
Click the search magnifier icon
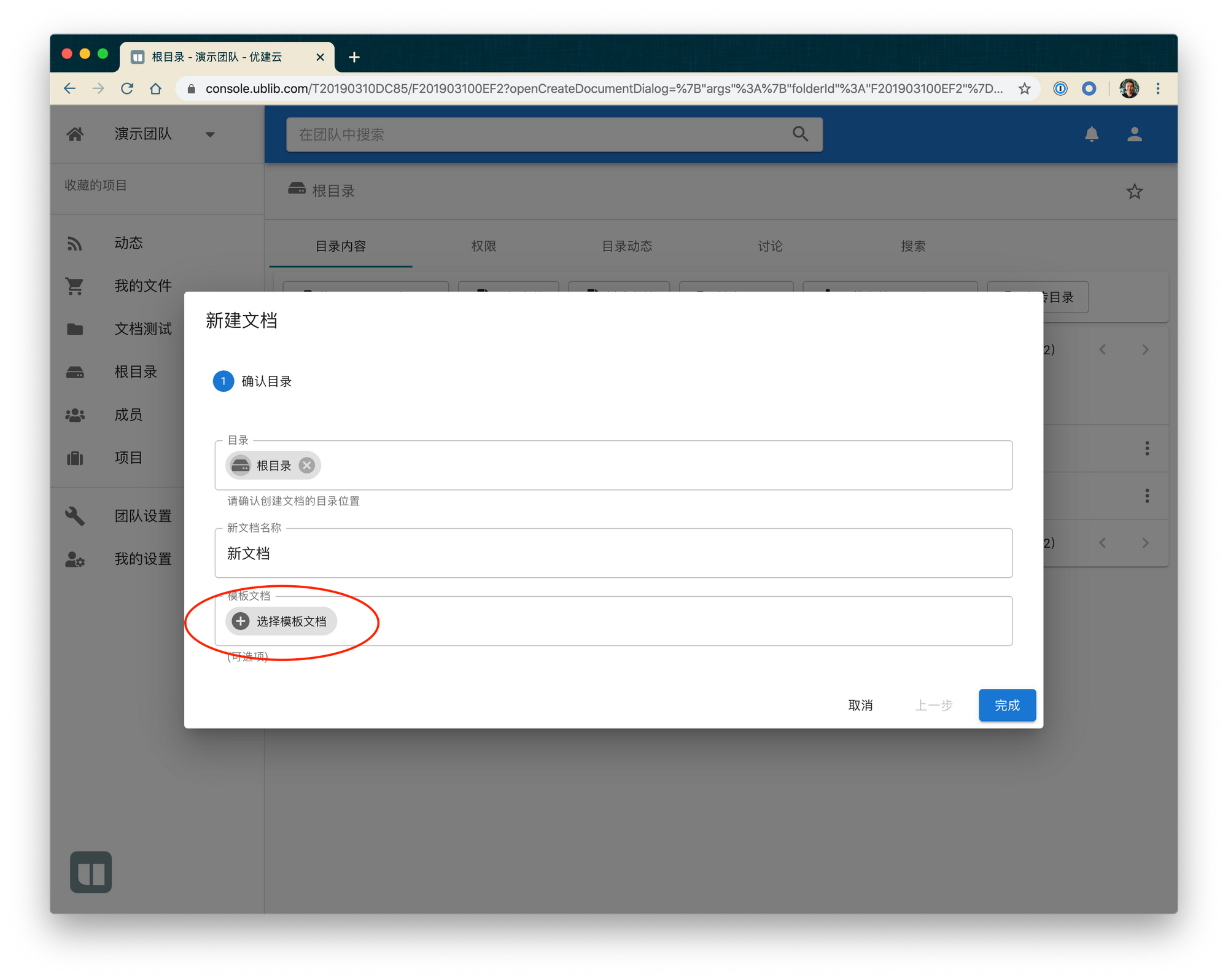800,134
